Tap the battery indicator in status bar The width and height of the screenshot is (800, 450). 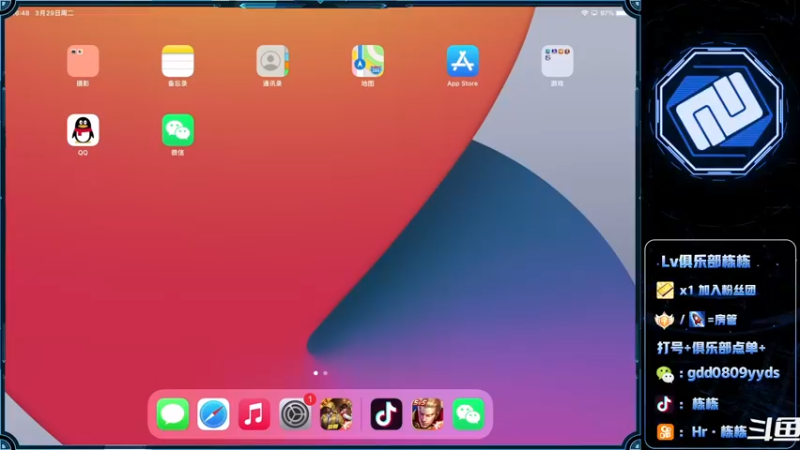[621, 13]
